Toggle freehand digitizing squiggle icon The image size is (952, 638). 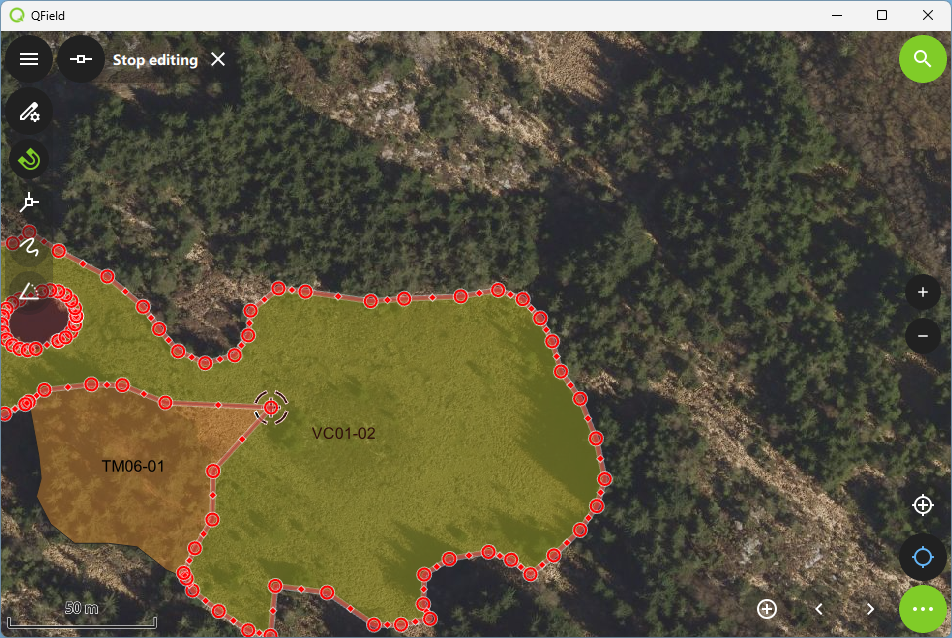(x=29, y=247)
